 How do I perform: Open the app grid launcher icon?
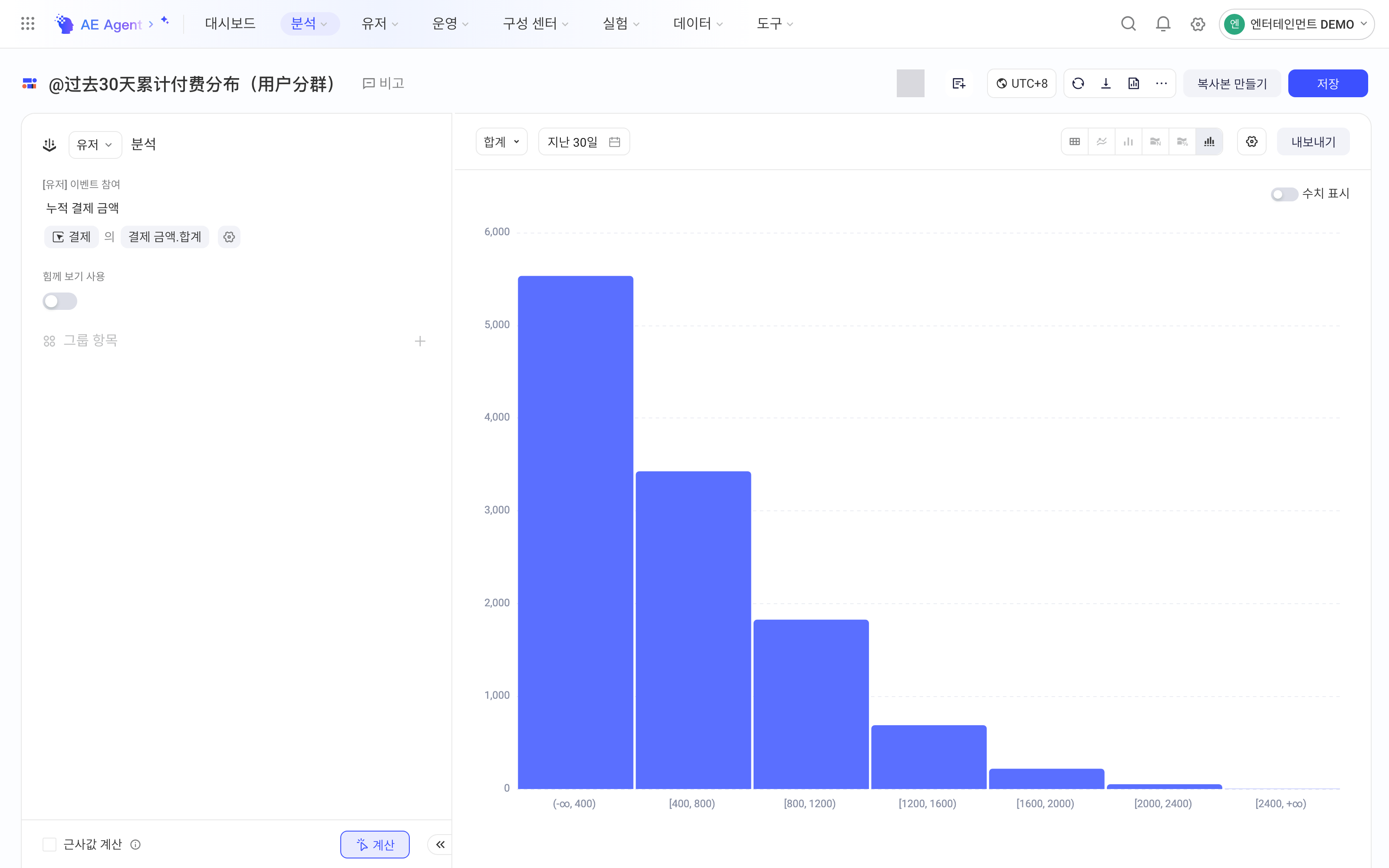(x=27, y=23)
